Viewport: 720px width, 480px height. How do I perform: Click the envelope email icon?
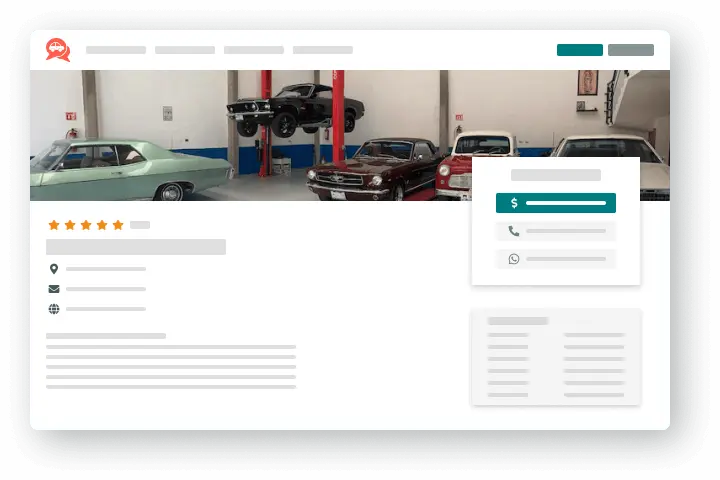click(x=54, y=289)
